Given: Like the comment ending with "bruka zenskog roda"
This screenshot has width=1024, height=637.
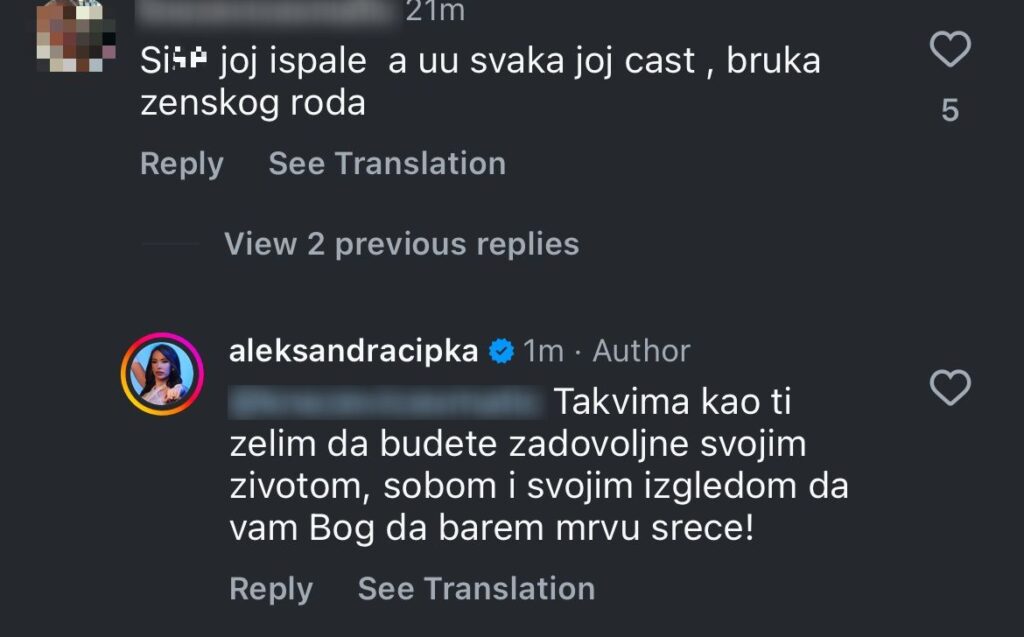Looking at the screenshot, I should click(949, 48).
